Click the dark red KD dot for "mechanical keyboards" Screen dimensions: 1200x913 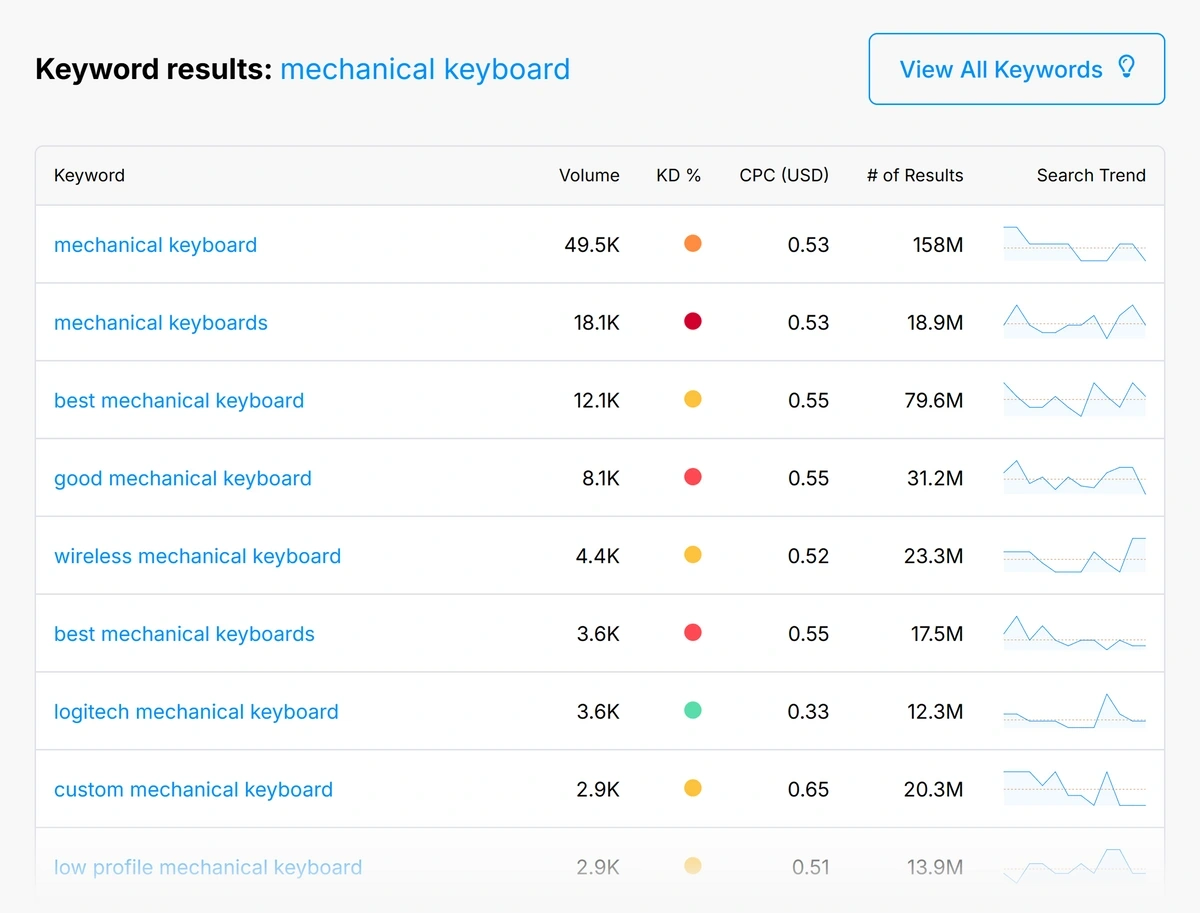point(692,322)
